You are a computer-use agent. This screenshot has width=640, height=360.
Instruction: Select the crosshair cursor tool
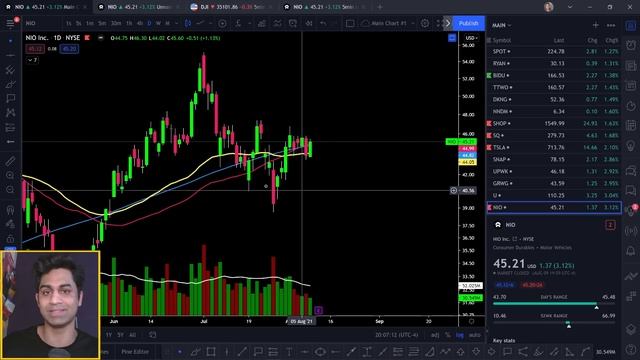tap(10, 41)
